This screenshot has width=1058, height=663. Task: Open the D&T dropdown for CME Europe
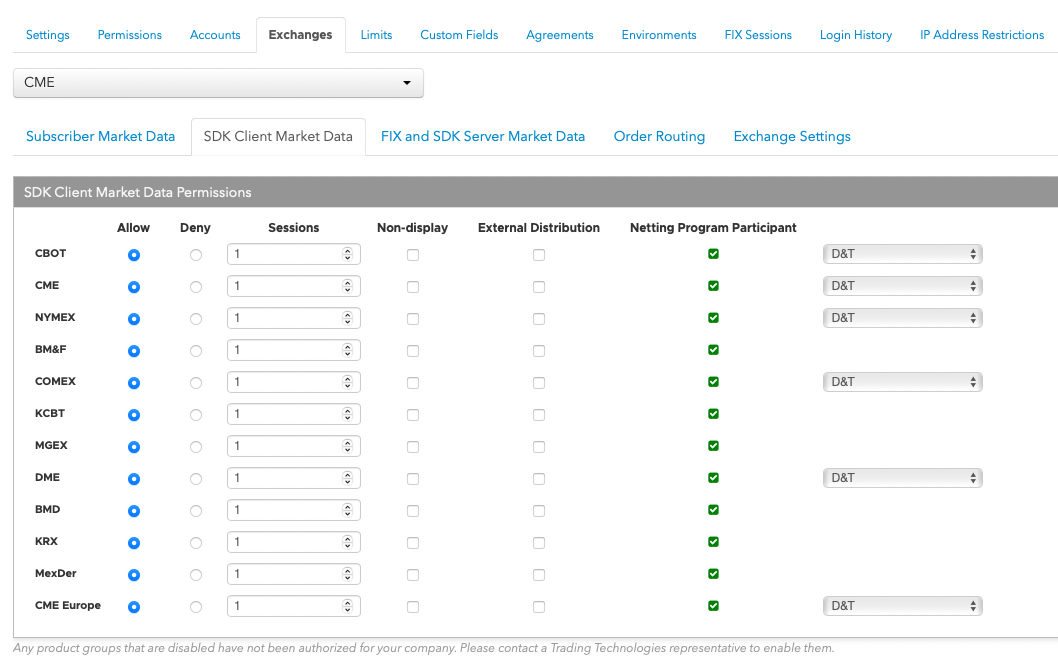[x=903, y=606]
